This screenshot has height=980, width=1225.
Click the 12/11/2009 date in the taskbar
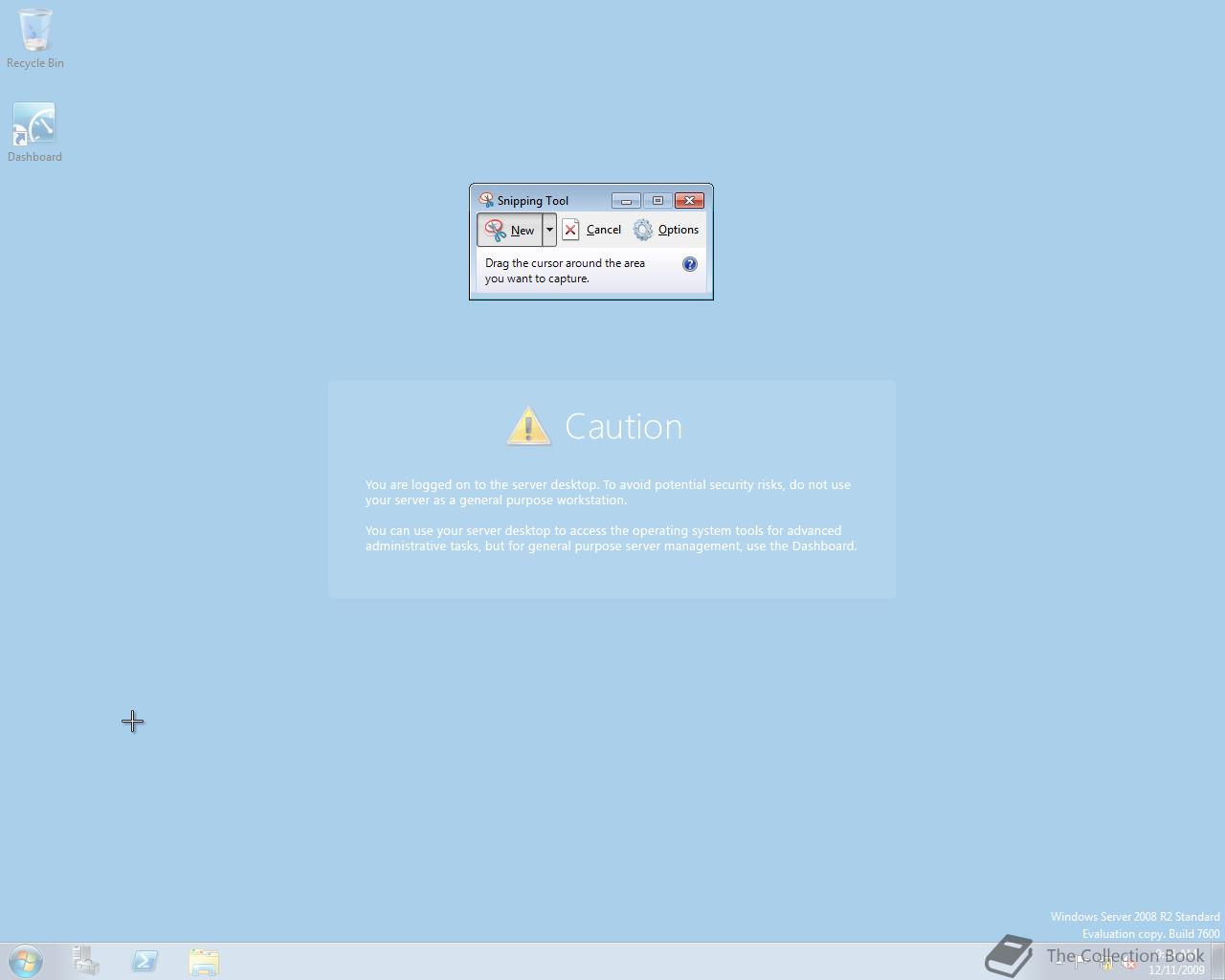point(1176,969)
